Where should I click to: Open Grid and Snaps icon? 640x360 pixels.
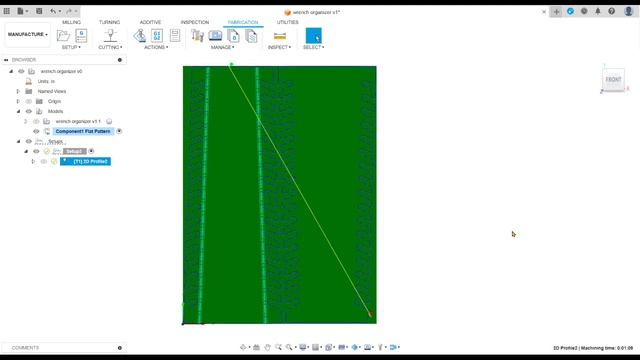coord(316,347)
